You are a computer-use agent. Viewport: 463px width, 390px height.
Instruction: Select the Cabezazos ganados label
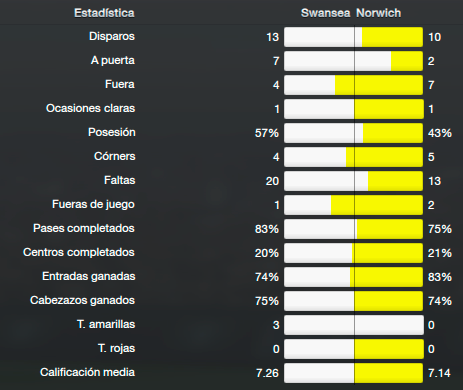point(82,300)
